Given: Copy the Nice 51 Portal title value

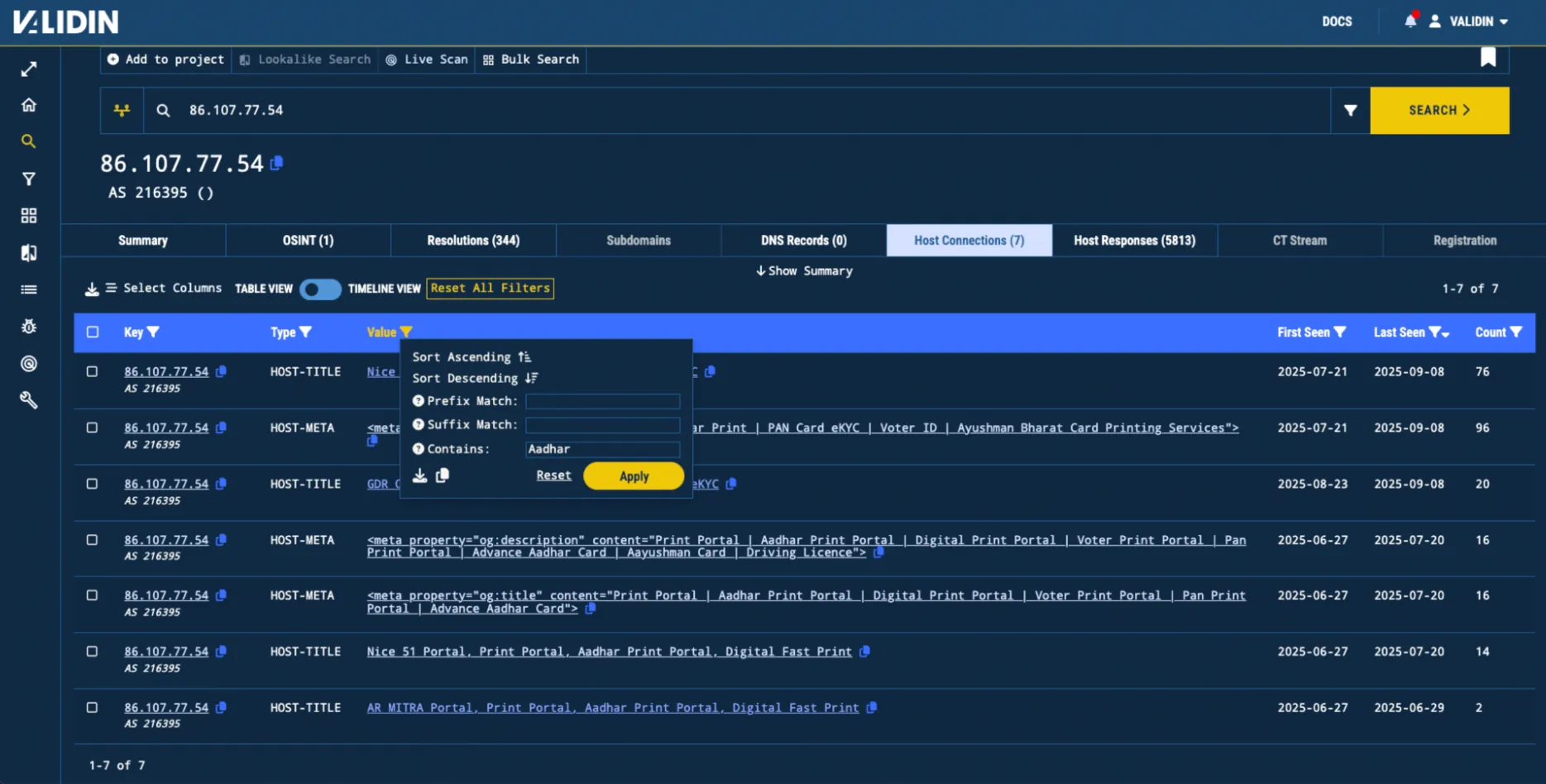Looking at the screenshot, I should (x=864, y=652).
